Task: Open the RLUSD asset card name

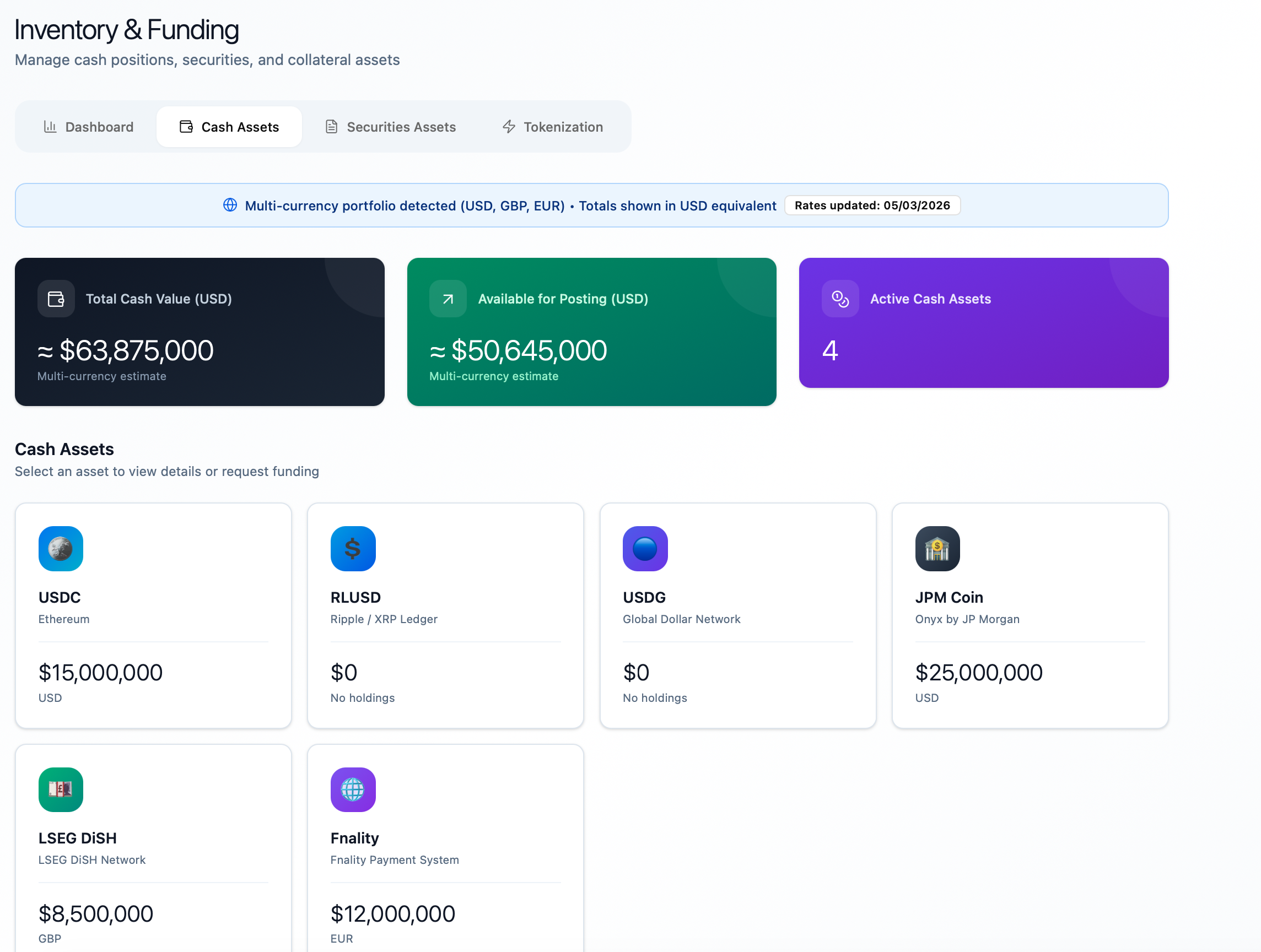Action: [x=355, y=597]
